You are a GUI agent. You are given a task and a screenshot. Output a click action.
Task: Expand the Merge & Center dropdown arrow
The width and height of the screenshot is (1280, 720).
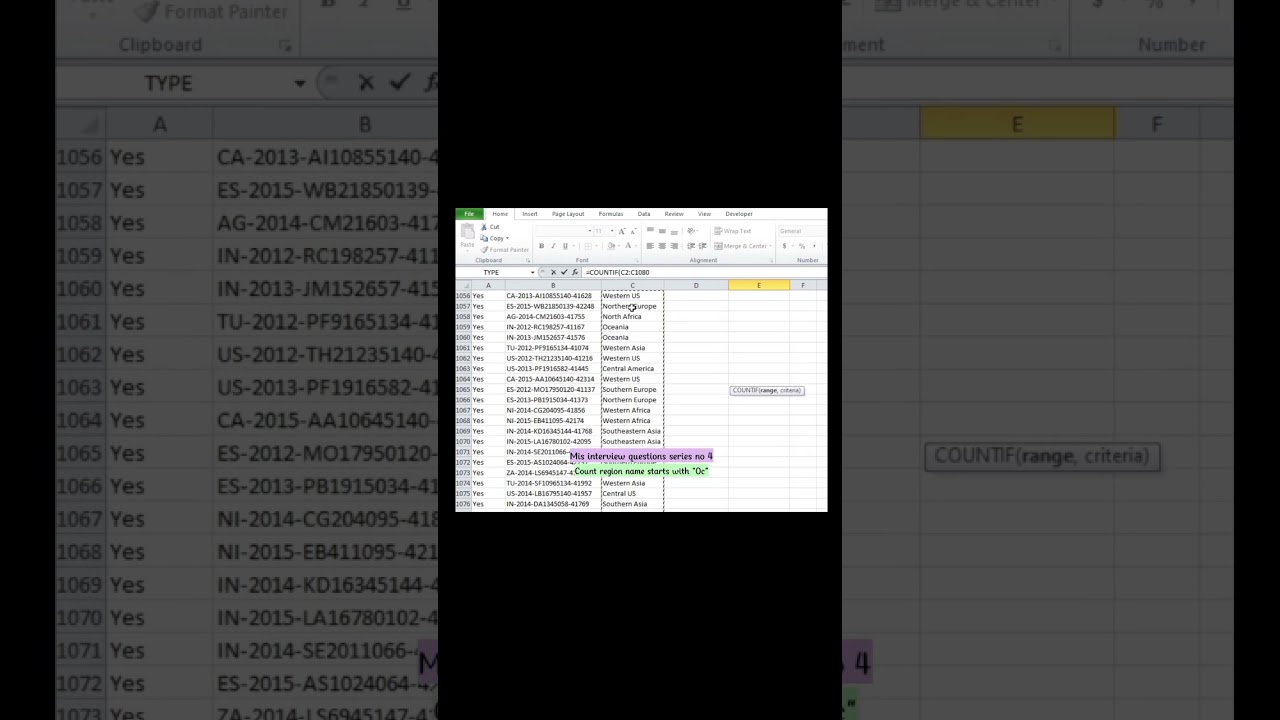pos(770,246)
